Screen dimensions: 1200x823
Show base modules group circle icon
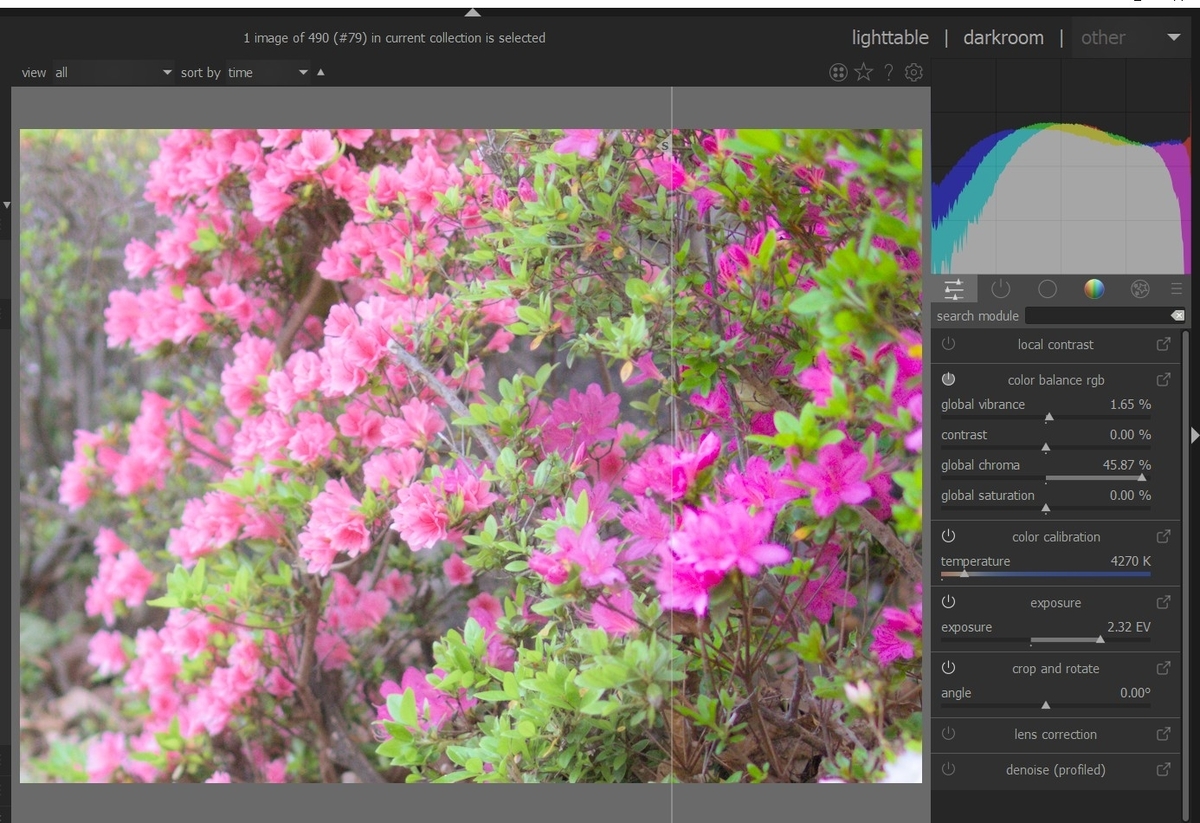1047,289
